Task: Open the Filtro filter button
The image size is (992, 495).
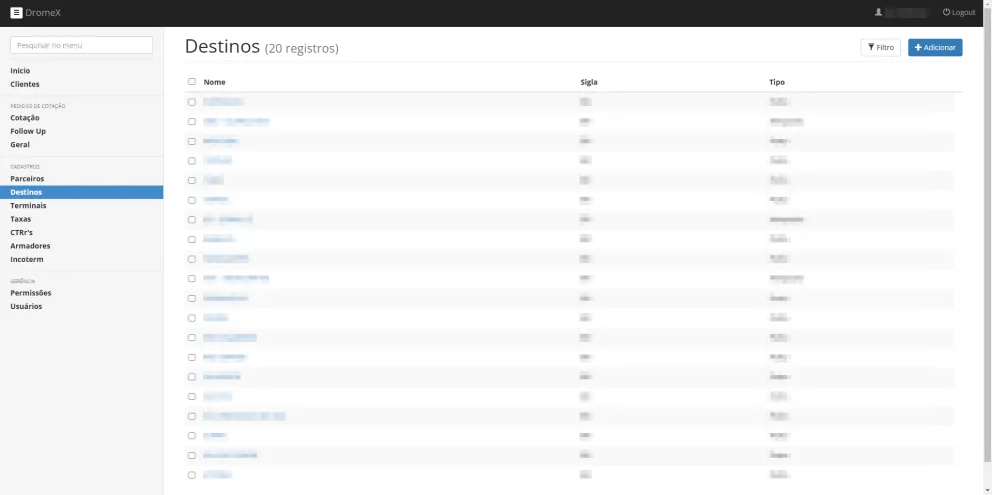Action: [880, 48]
